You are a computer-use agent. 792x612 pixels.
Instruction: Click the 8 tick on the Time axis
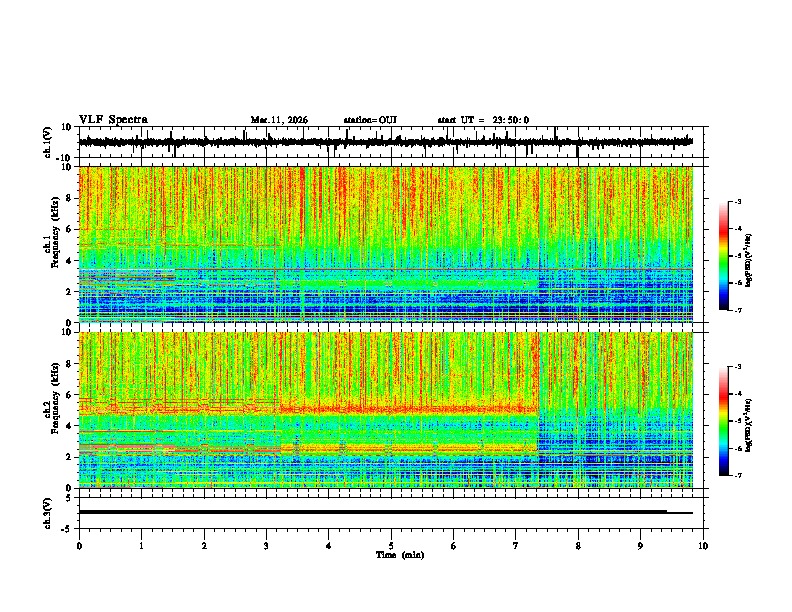(578, 546)
